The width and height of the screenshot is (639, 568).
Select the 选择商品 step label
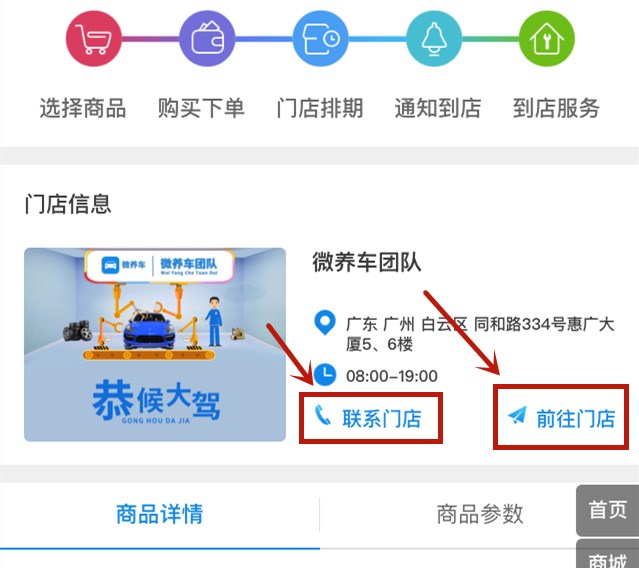(x=83, y=108)
